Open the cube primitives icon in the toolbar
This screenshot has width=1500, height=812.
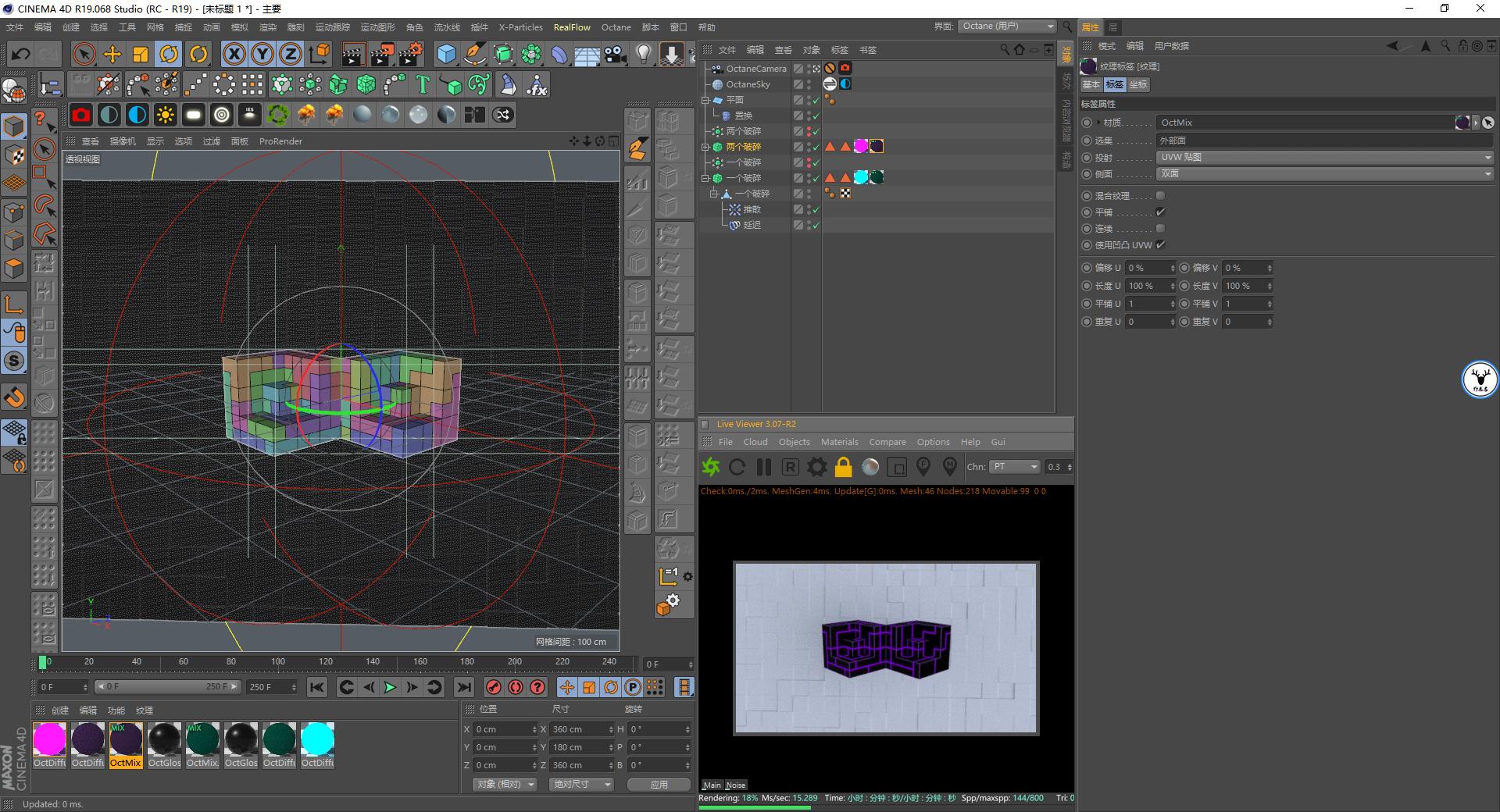[446, 54]
